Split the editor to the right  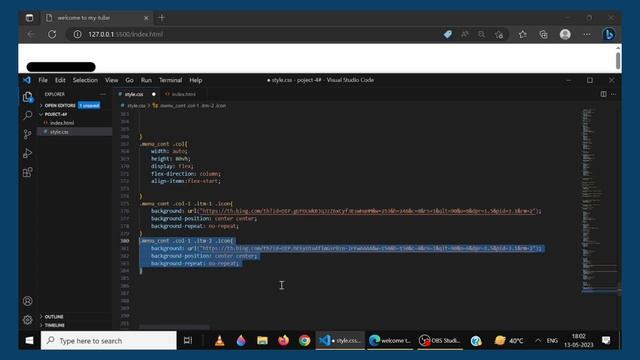click(603, 94)
